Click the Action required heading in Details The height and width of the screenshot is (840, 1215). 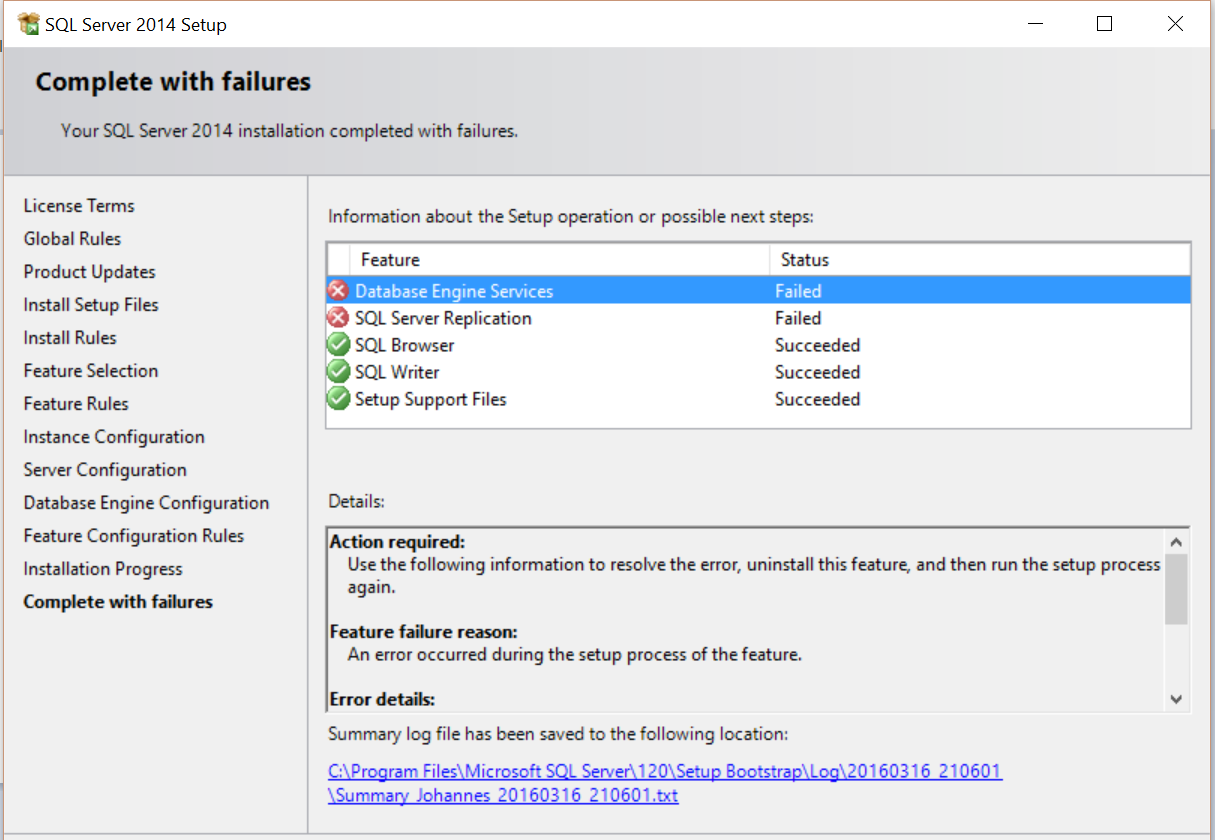(x=398, y=542)
